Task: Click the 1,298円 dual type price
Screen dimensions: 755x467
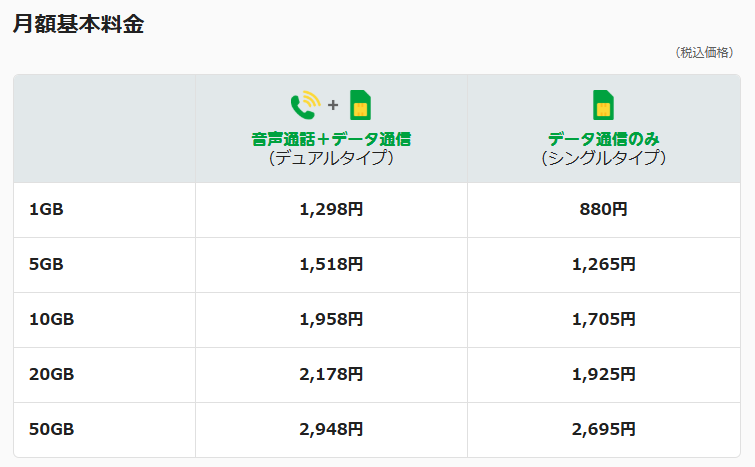Action: click(331, 210)
